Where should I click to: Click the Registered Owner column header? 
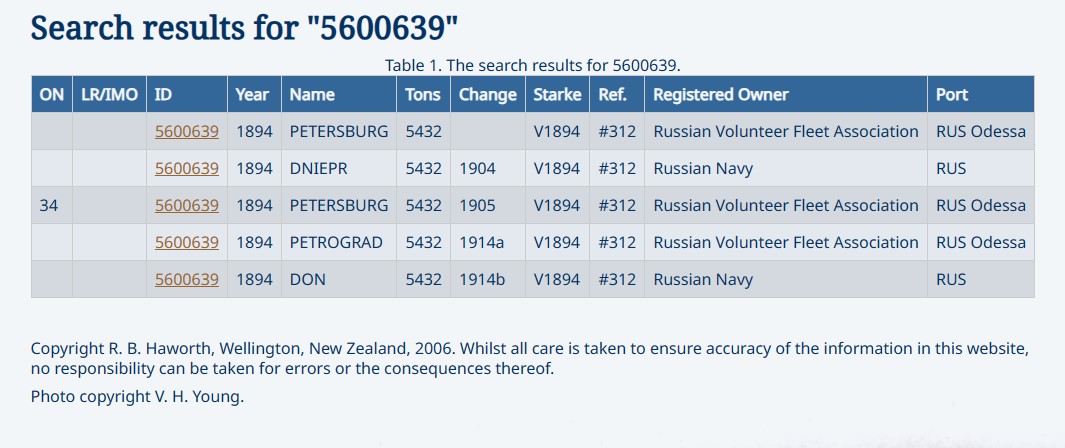(721, 95)
